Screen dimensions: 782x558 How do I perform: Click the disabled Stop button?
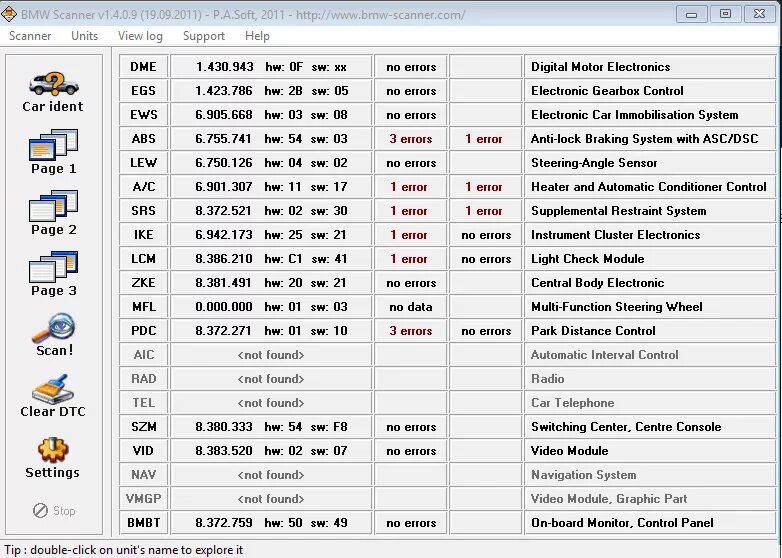pyautogui.click(x=54, y=511)
